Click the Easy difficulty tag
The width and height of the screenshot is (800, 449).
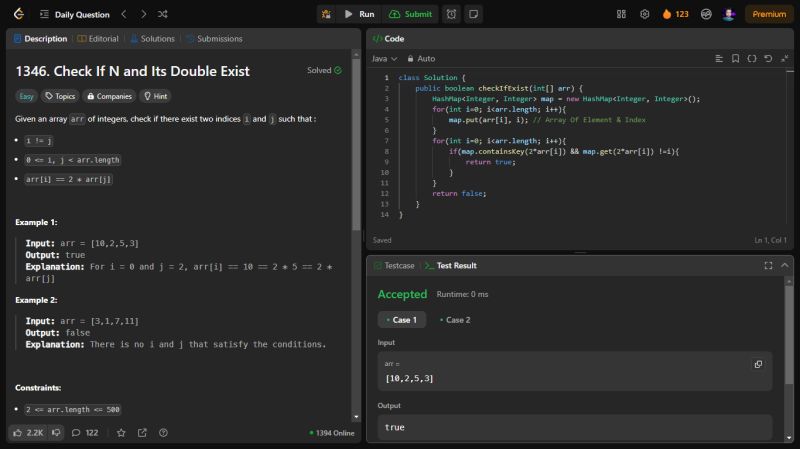click(26, 96)
